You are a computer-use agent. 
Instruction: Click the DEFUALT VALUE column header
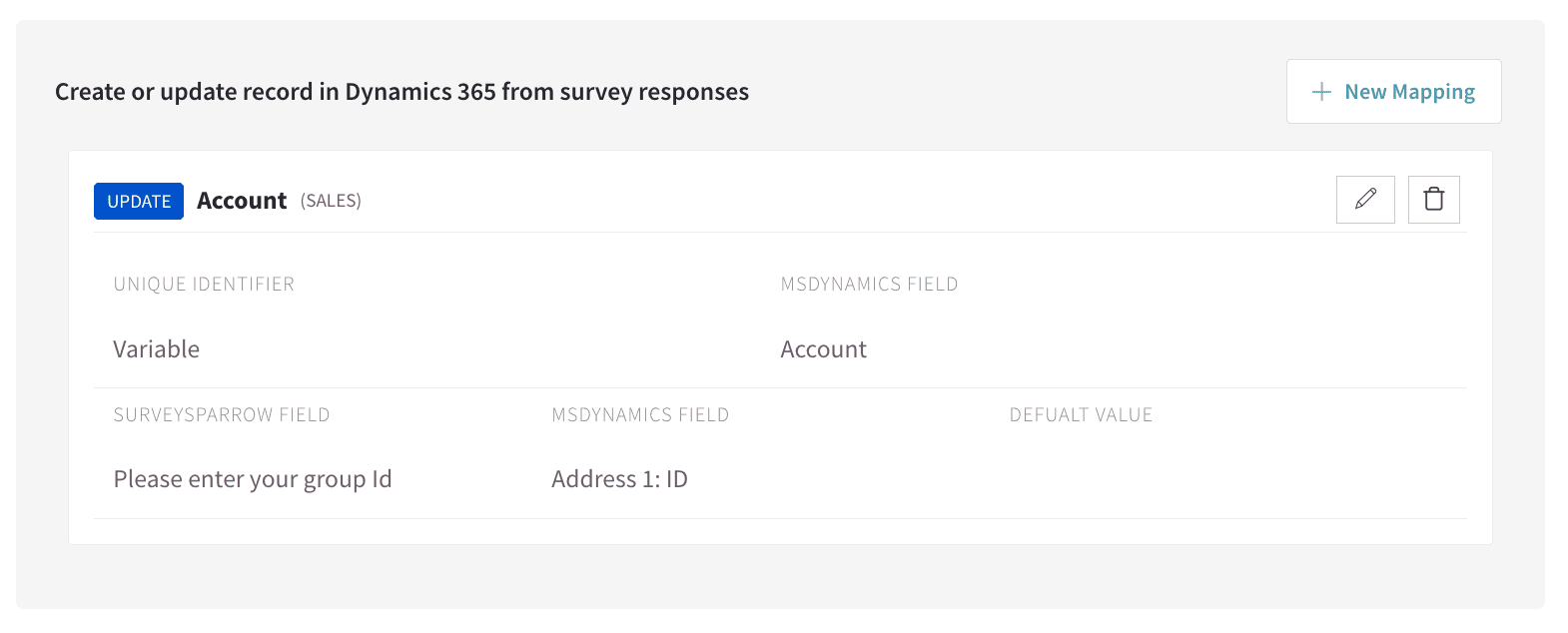[x=1081, y=415]
